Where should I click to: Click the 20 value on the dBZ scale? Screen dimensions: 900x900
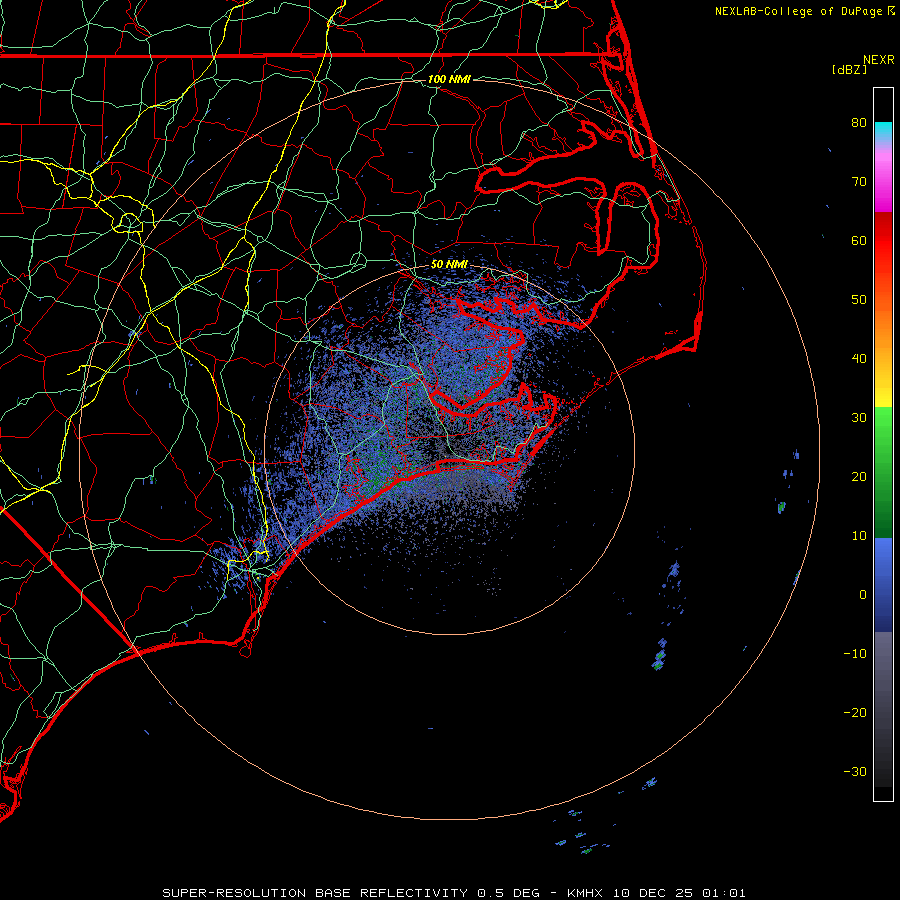point(859,476)
